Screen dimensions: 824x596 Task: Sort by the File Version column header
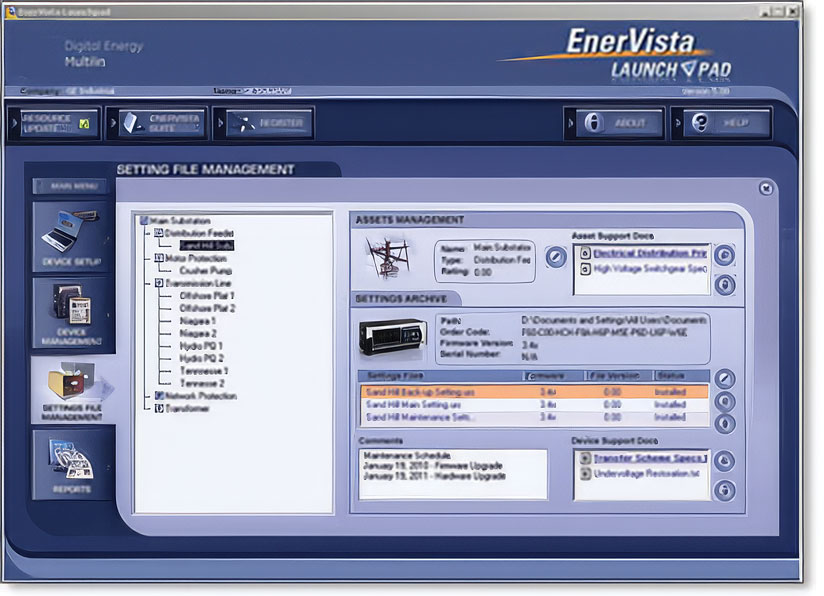point(619,376)
